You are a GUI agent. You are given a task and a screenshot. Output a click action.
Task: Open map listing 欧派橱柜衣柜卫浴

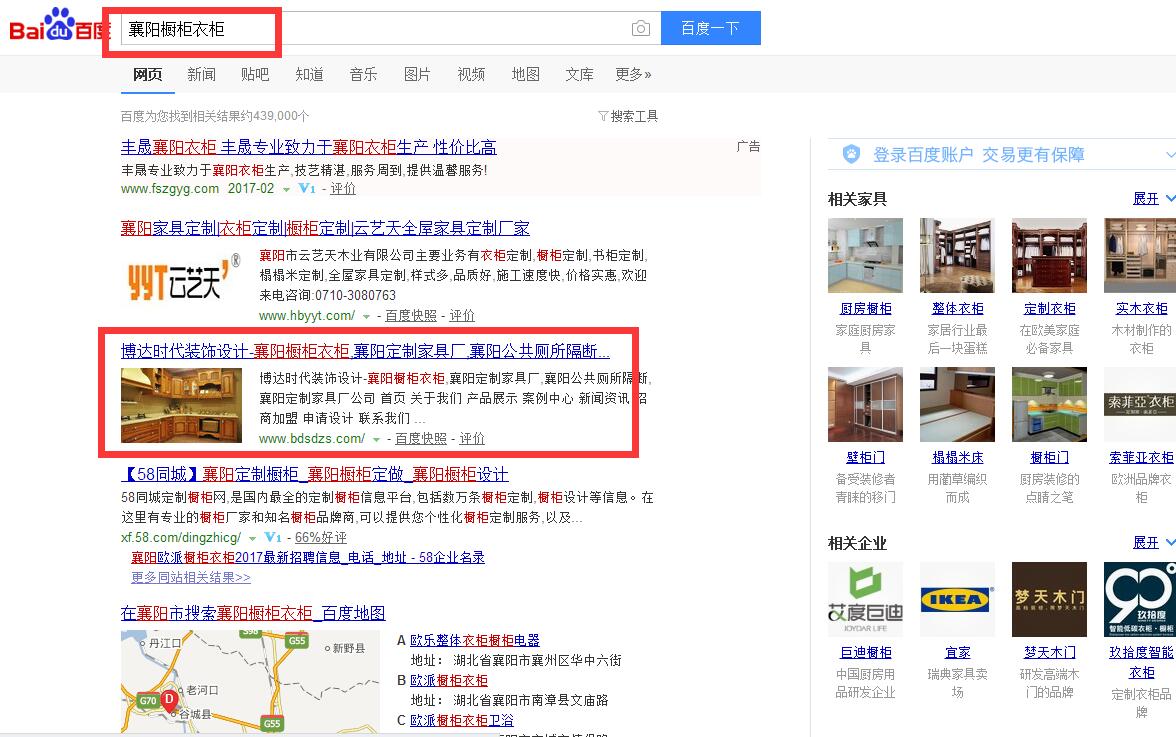coord(462,721)
